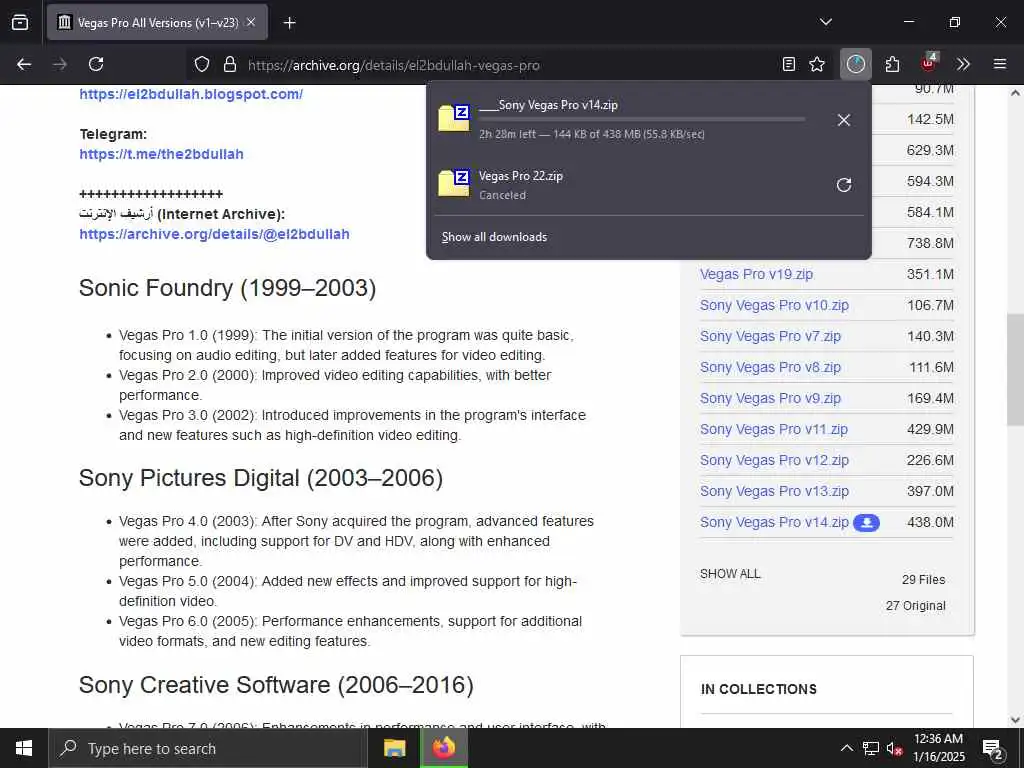This screenshot has width=1024, height=768.
Task: Bookmark this page with the star icon
Action: tap(817, 64)
